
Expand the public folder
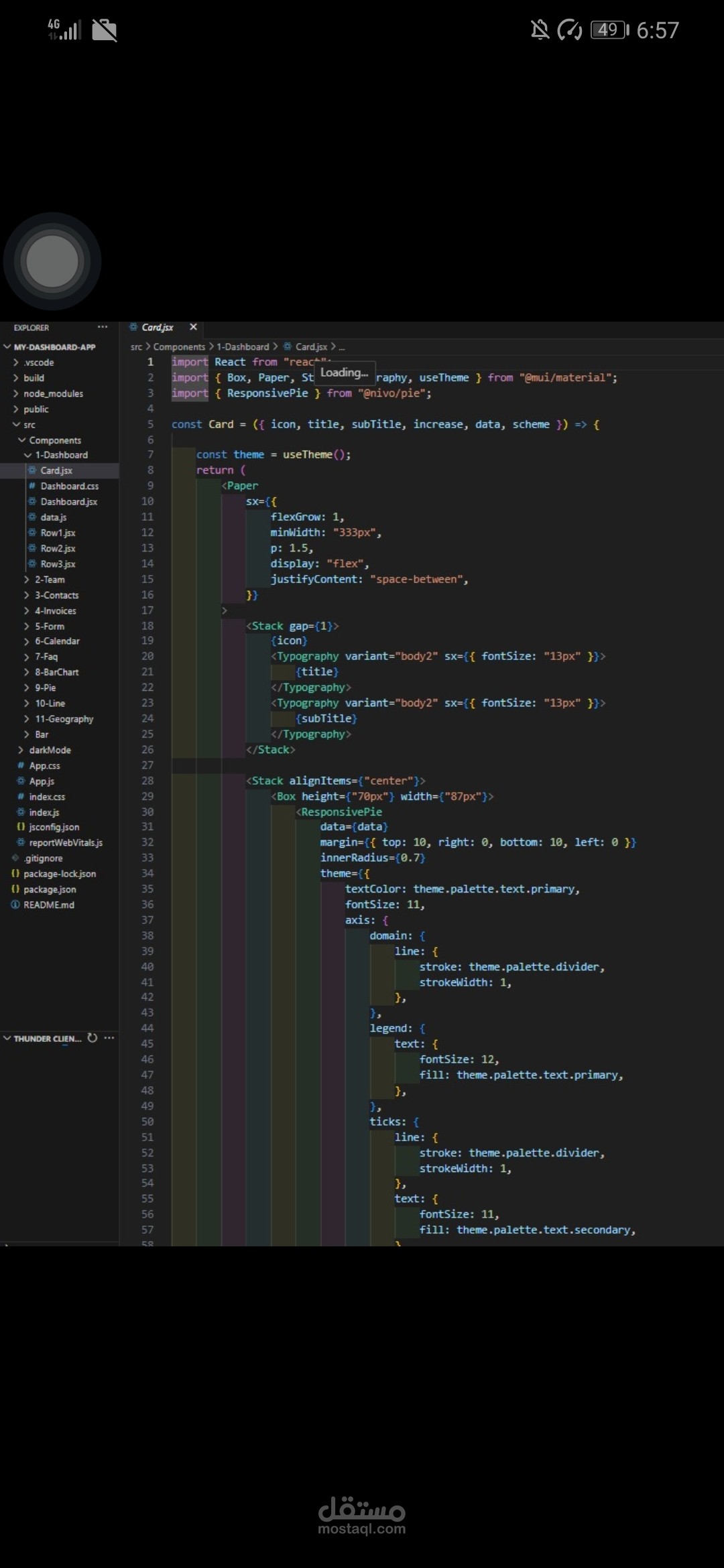tap(36, 409)
